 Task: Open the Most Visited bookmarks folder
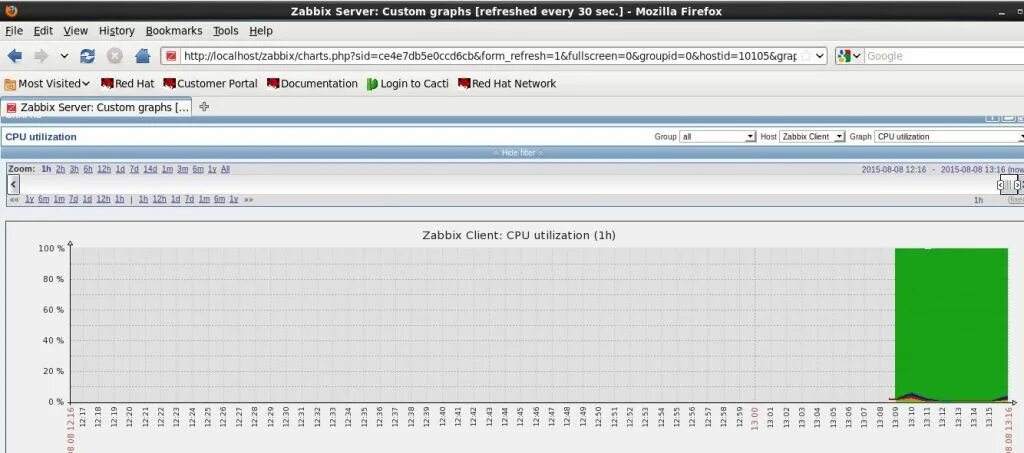(x=47, y=84)
